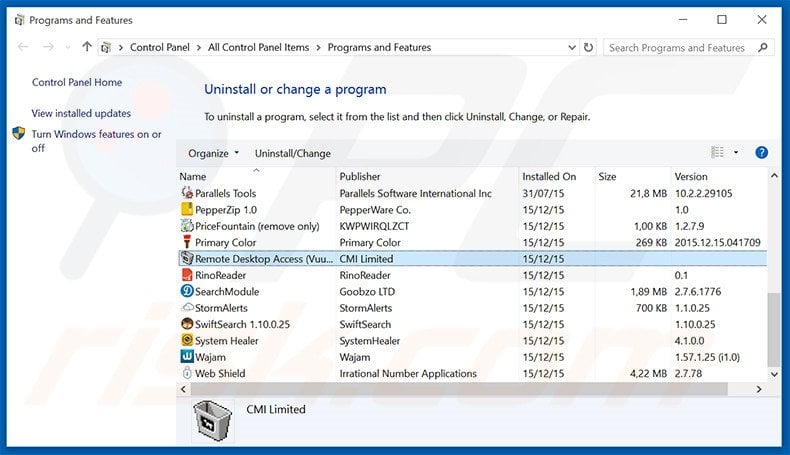Click the Control Panel icon in address bar
790x455 pixels.
tap(106, 47)
